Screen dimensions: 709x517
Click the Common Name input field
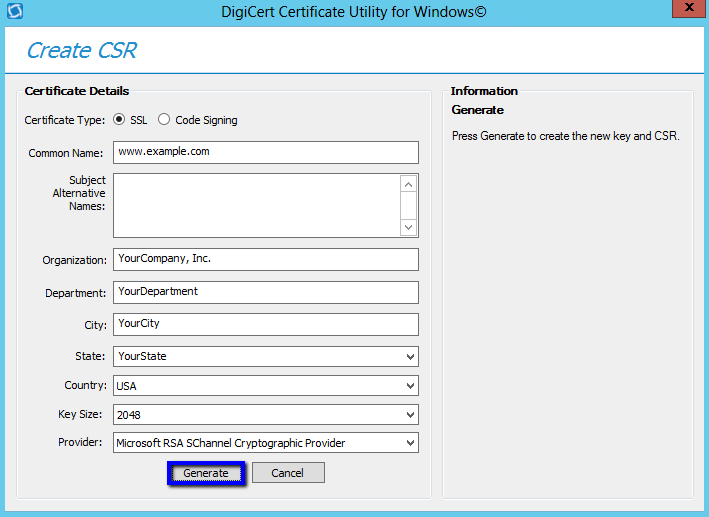coord(265,152)
